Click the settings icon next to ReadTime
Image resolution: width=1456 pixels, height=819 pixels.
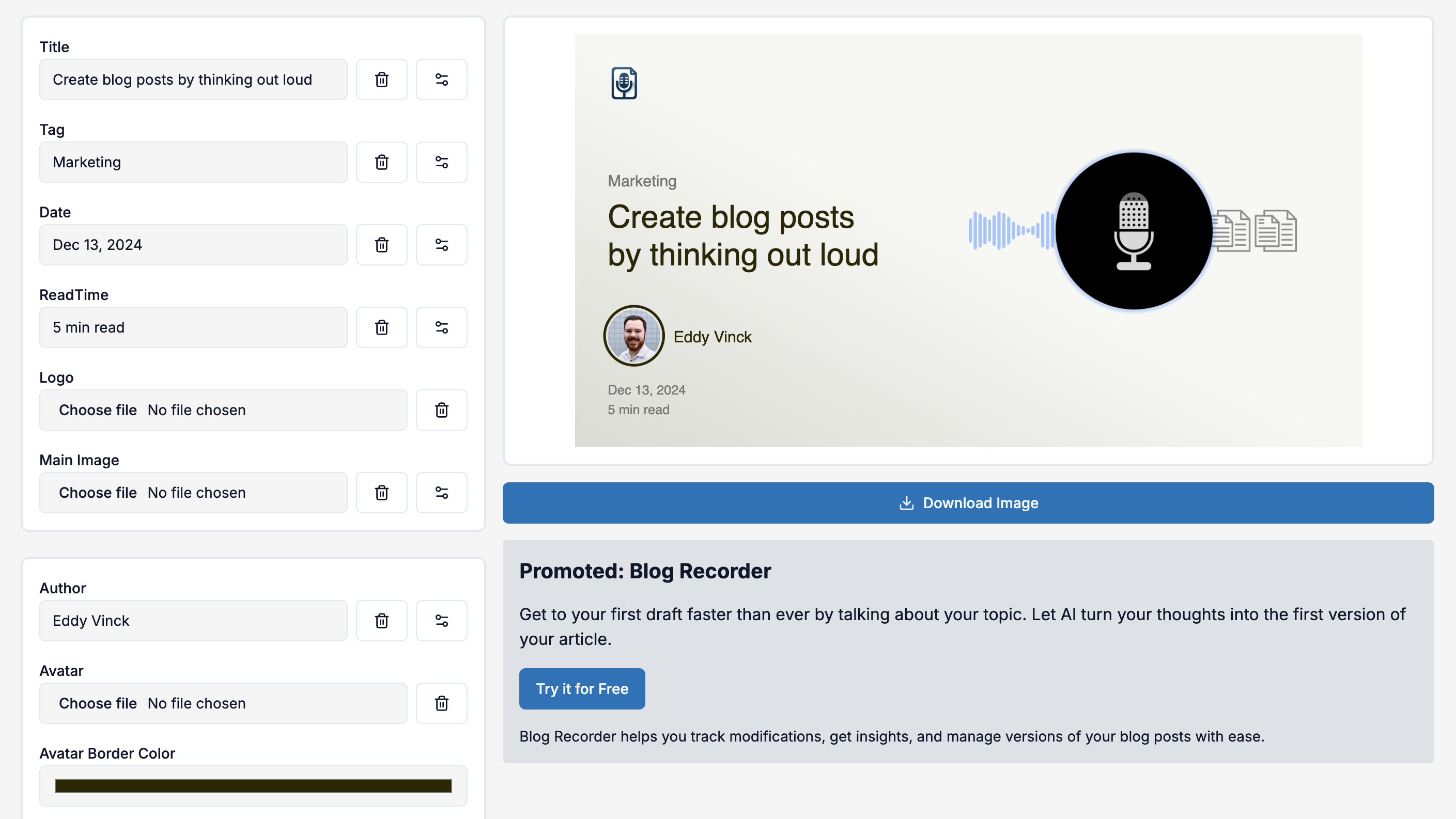441,327
